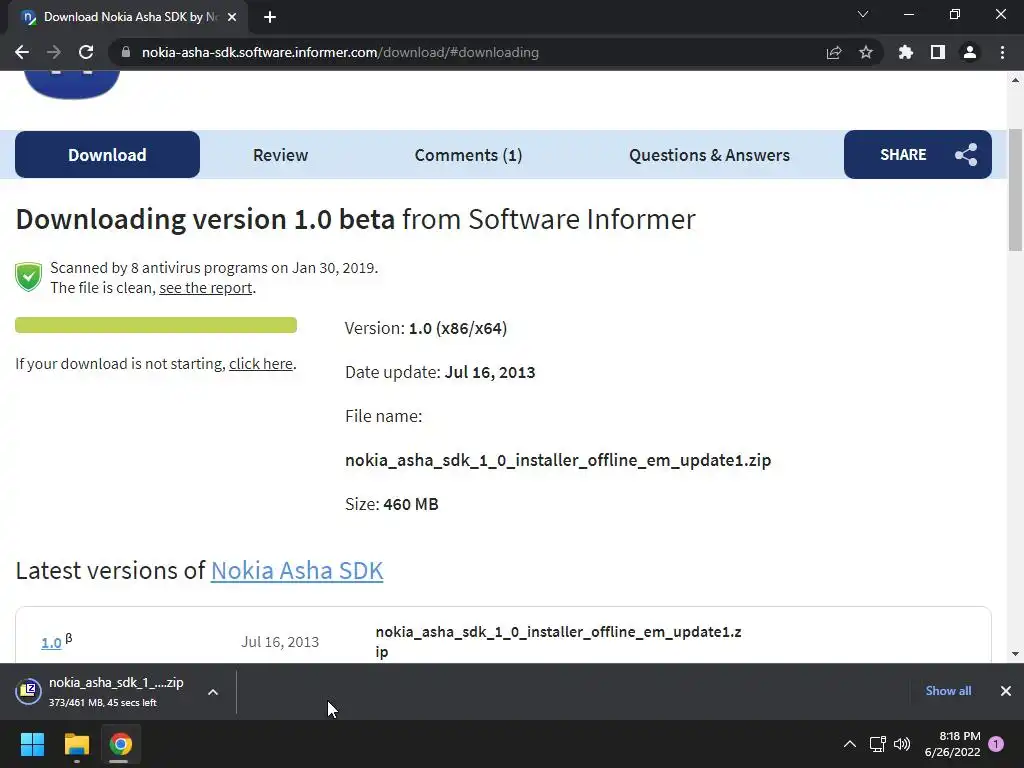1024x768 pixels.
Task: Close the downloads bar
Action: pyautogui.click(x=1006, y=691)
